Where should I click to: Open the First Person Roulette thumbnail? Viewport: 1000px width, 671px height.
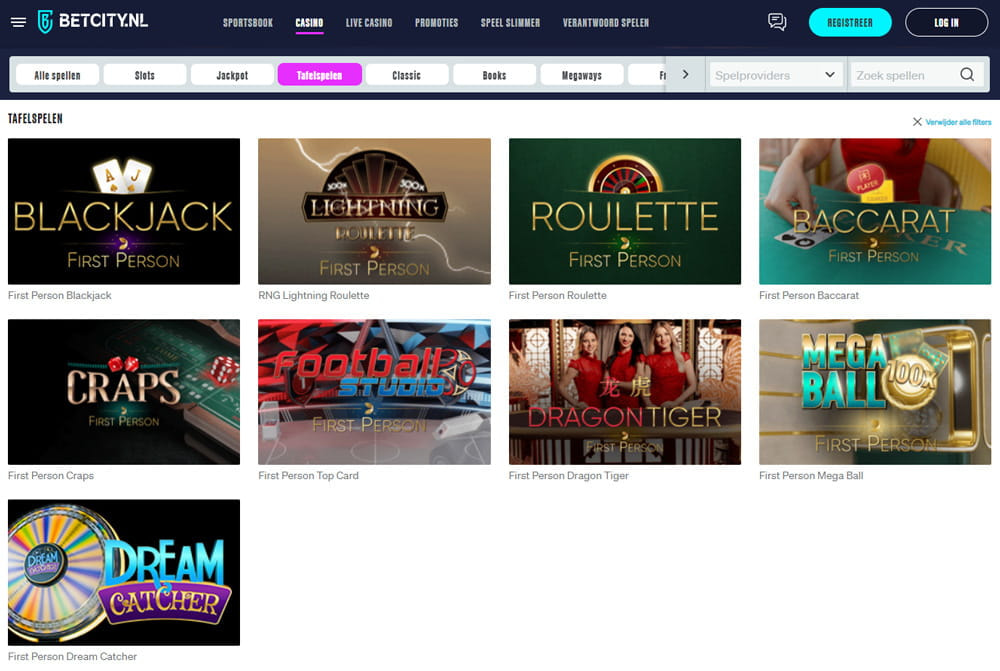pyautogui.click(x=625, y=211)
